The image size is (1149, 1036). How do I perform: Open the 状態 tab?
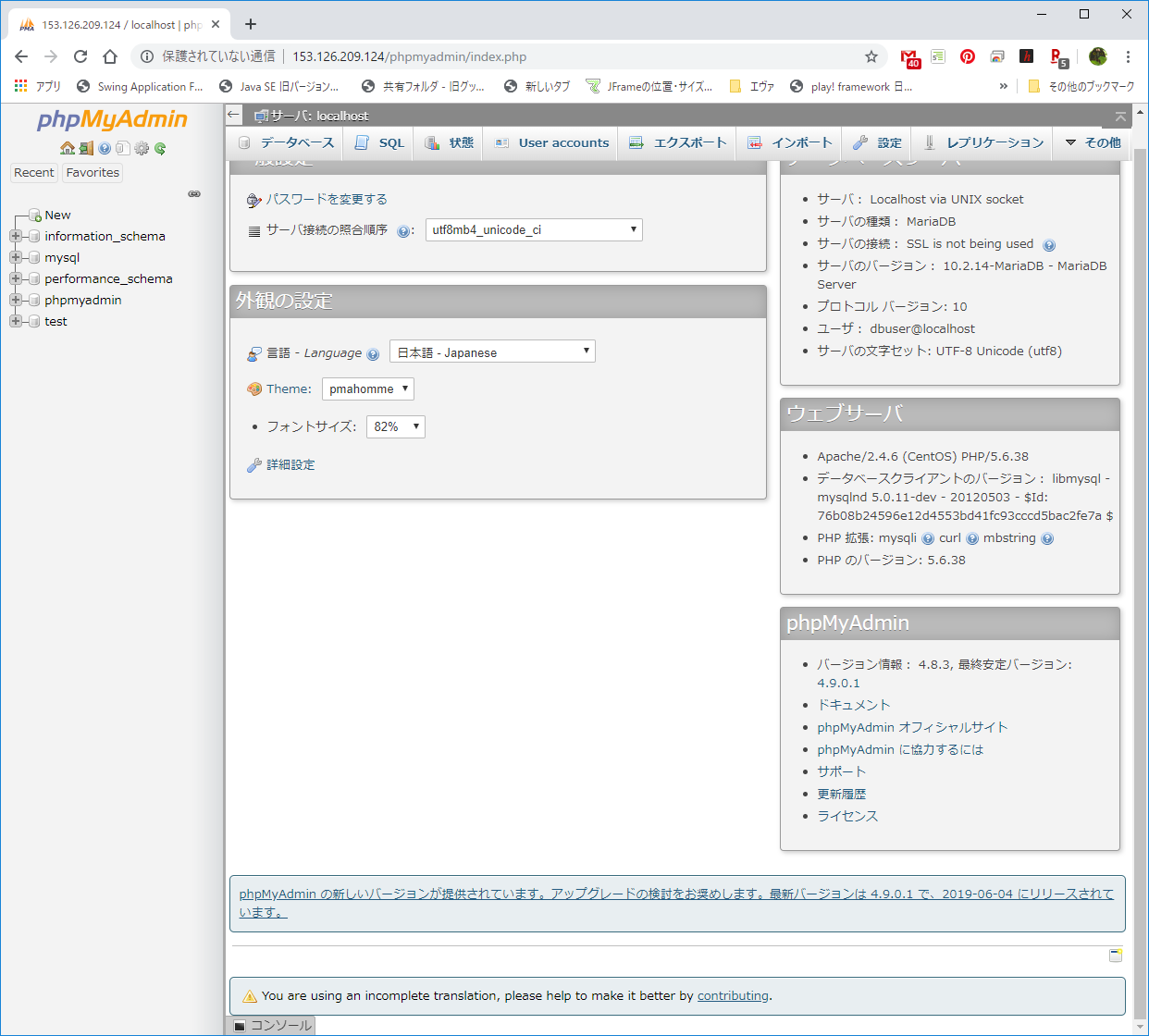[x=450, y=142]
